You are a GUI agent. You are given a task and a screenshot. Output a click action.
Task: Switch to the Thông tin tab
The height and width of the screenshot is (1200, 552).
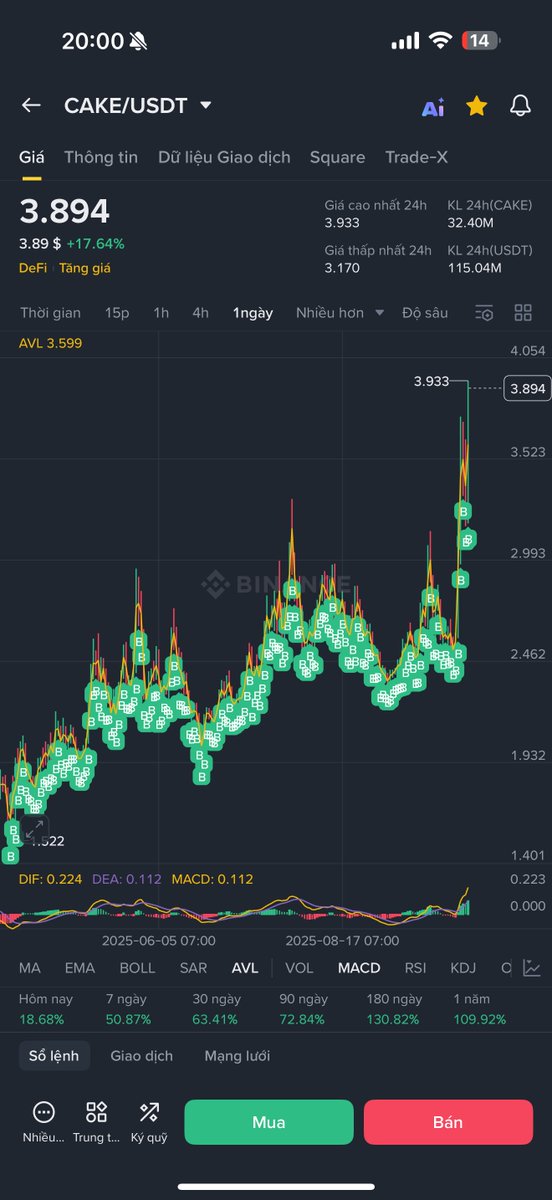[101, 157]
